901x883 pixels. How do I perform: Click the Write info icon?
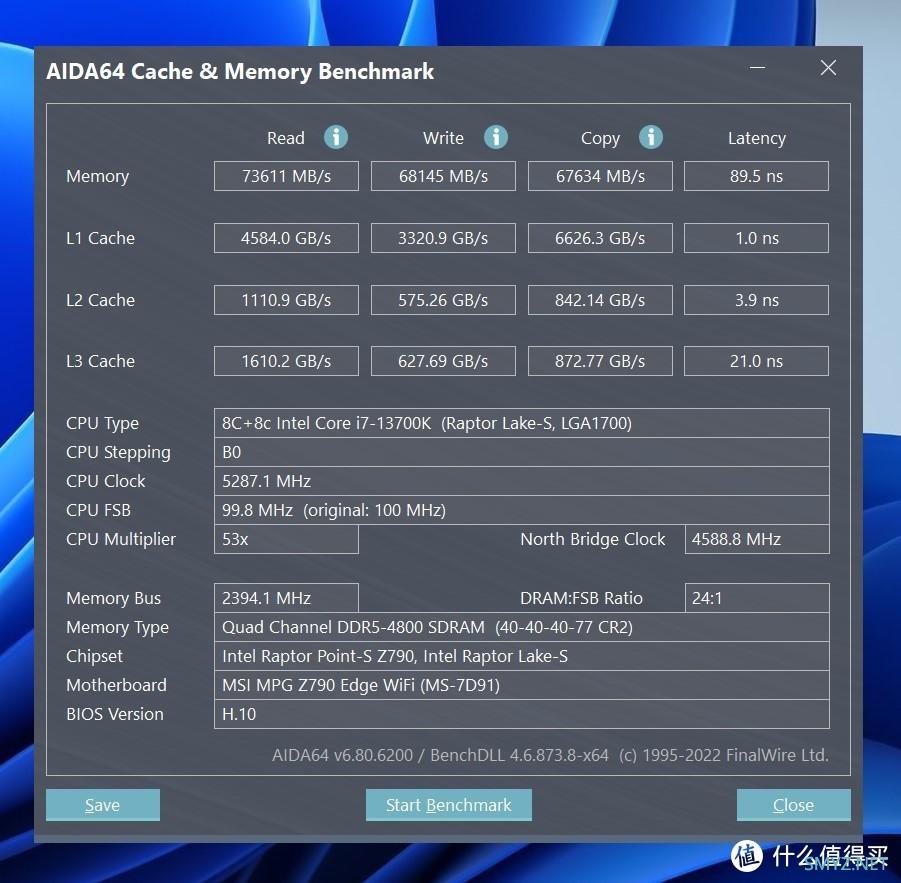pos(495,137)
